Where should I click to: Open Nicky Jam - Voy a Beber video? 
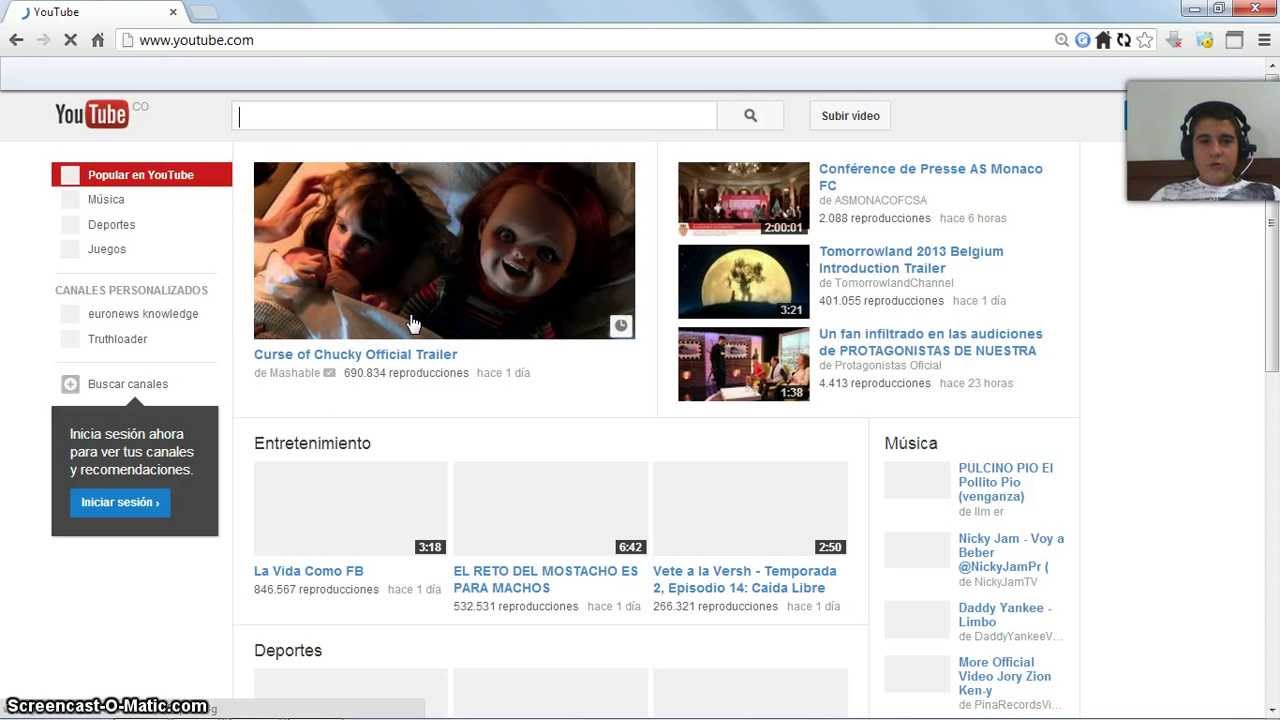point(1011,552)
